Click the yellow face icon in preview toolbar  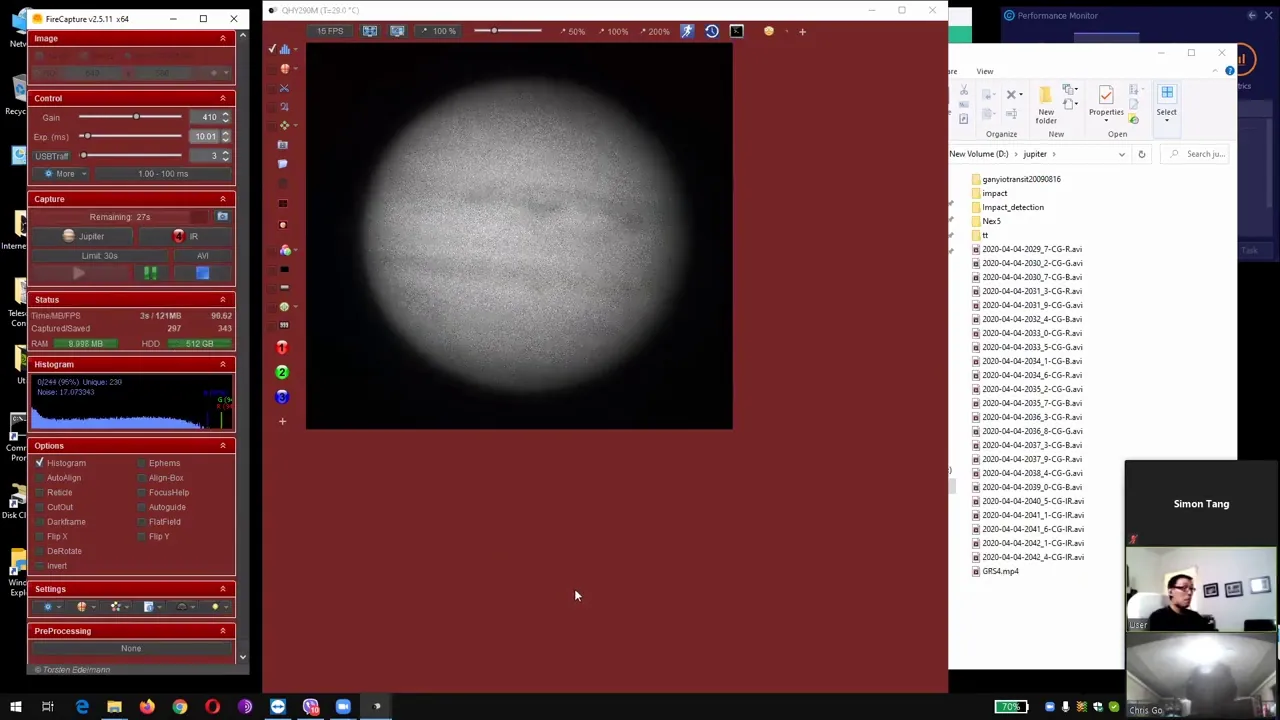click(769, 31)
